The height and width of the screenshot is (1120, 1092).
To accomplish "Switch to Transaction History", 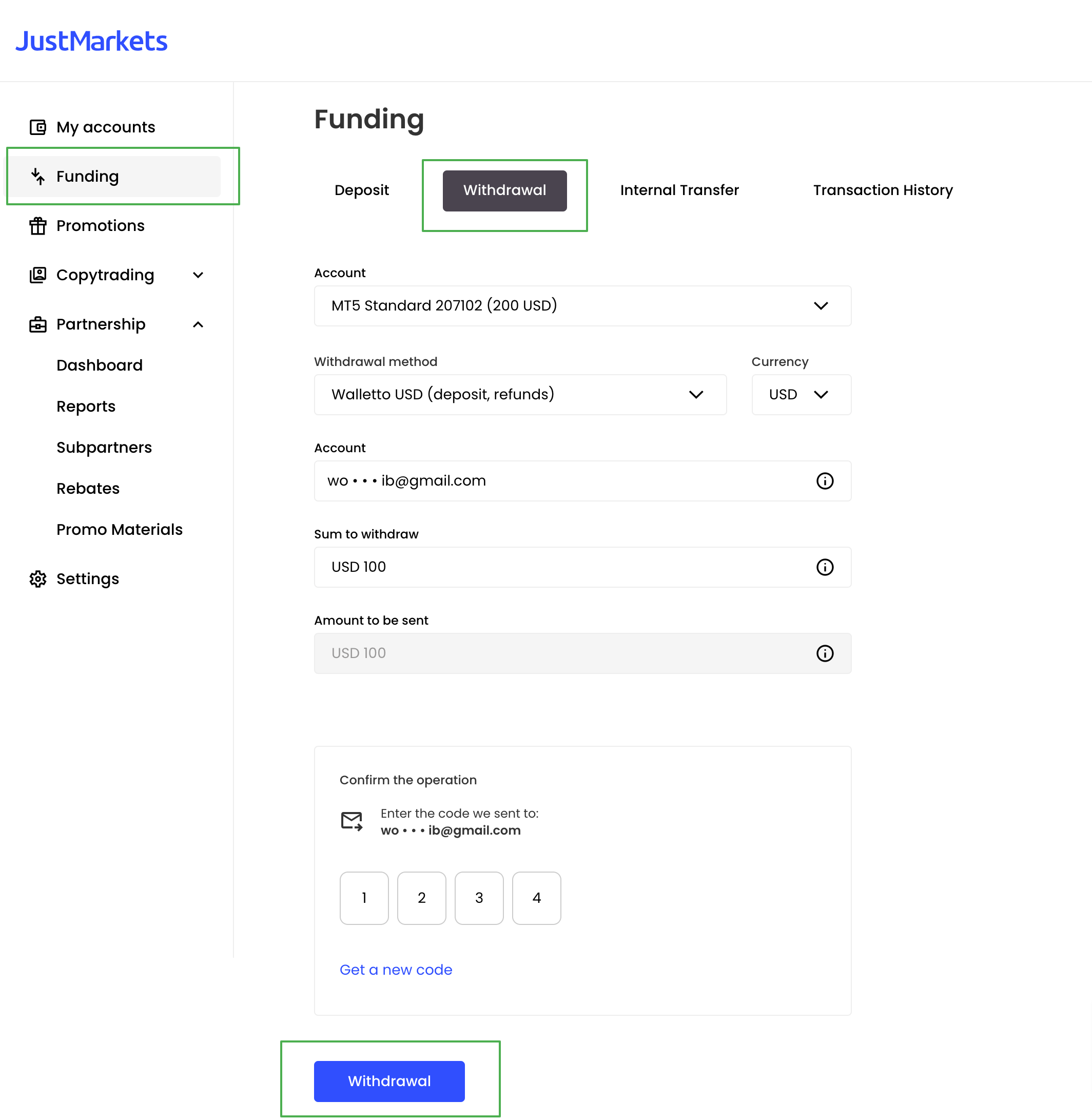I will pos(883,190).
